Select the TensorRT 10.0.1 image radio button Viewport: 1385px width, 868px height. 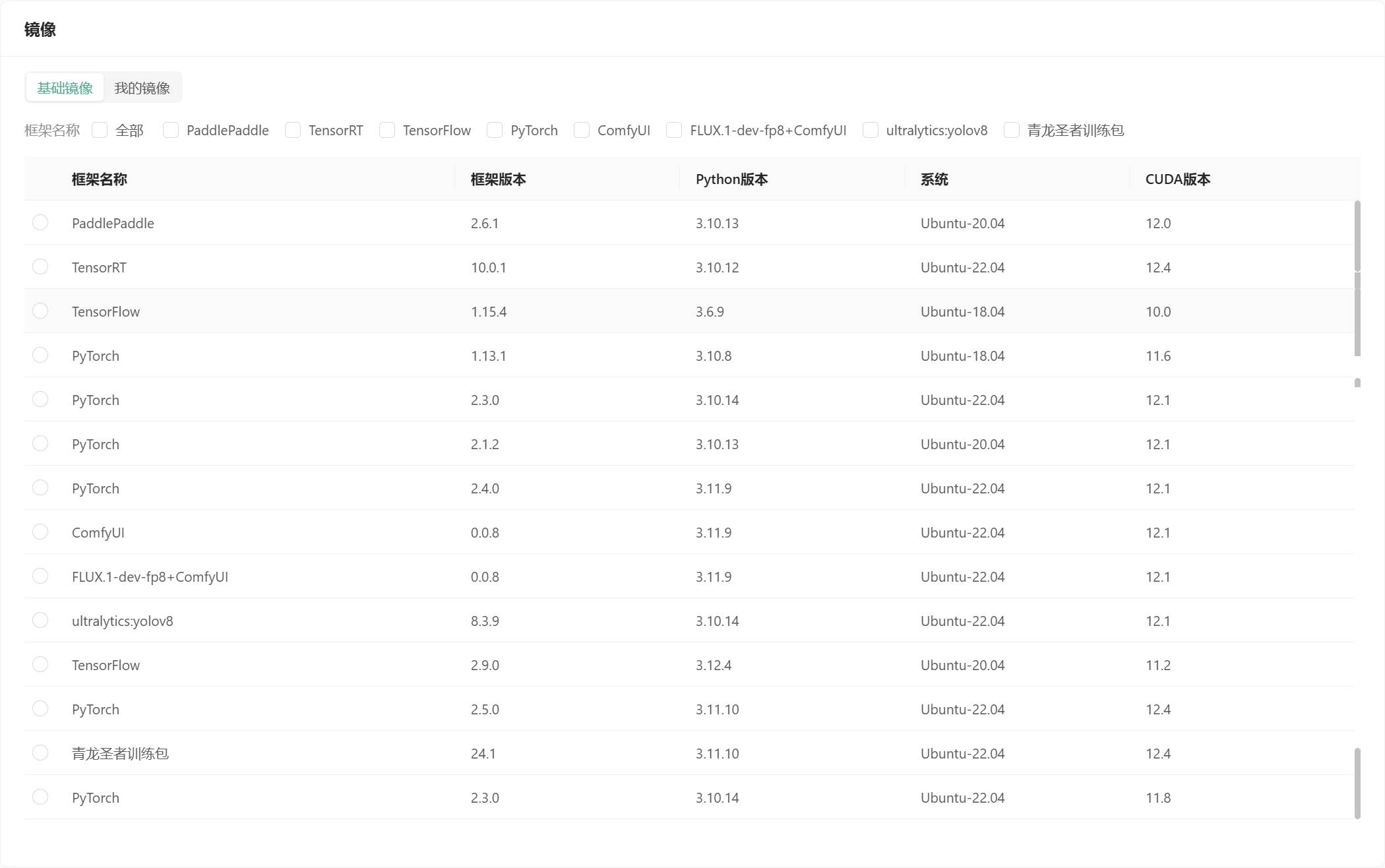tap(40, 266)
